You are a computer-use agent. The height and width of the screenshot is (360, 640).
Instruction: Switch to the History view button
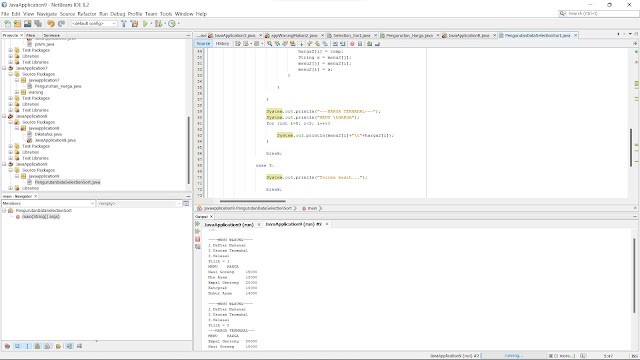click(x=222, y=43)
